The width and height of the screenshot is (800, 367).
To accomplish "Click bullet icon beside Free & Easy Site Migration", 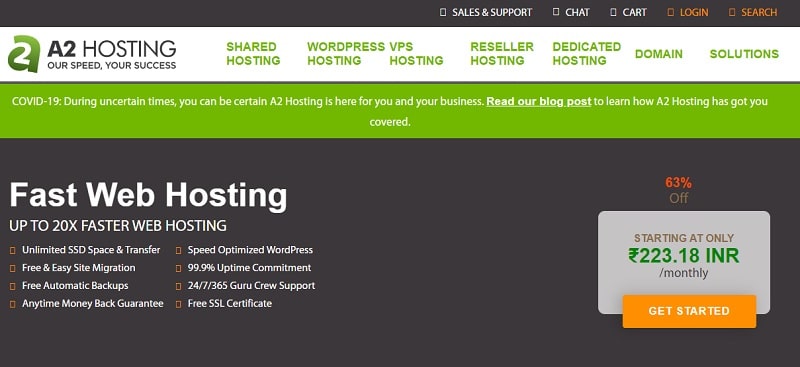I will 12,268.
